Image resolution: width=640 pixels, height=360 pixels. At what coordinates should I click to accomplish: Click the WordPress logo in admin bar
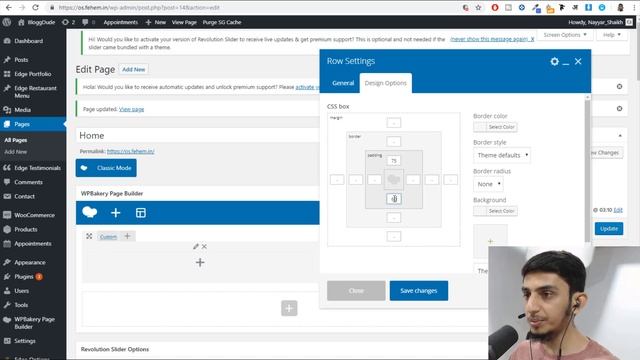click(x=7, y=22)
